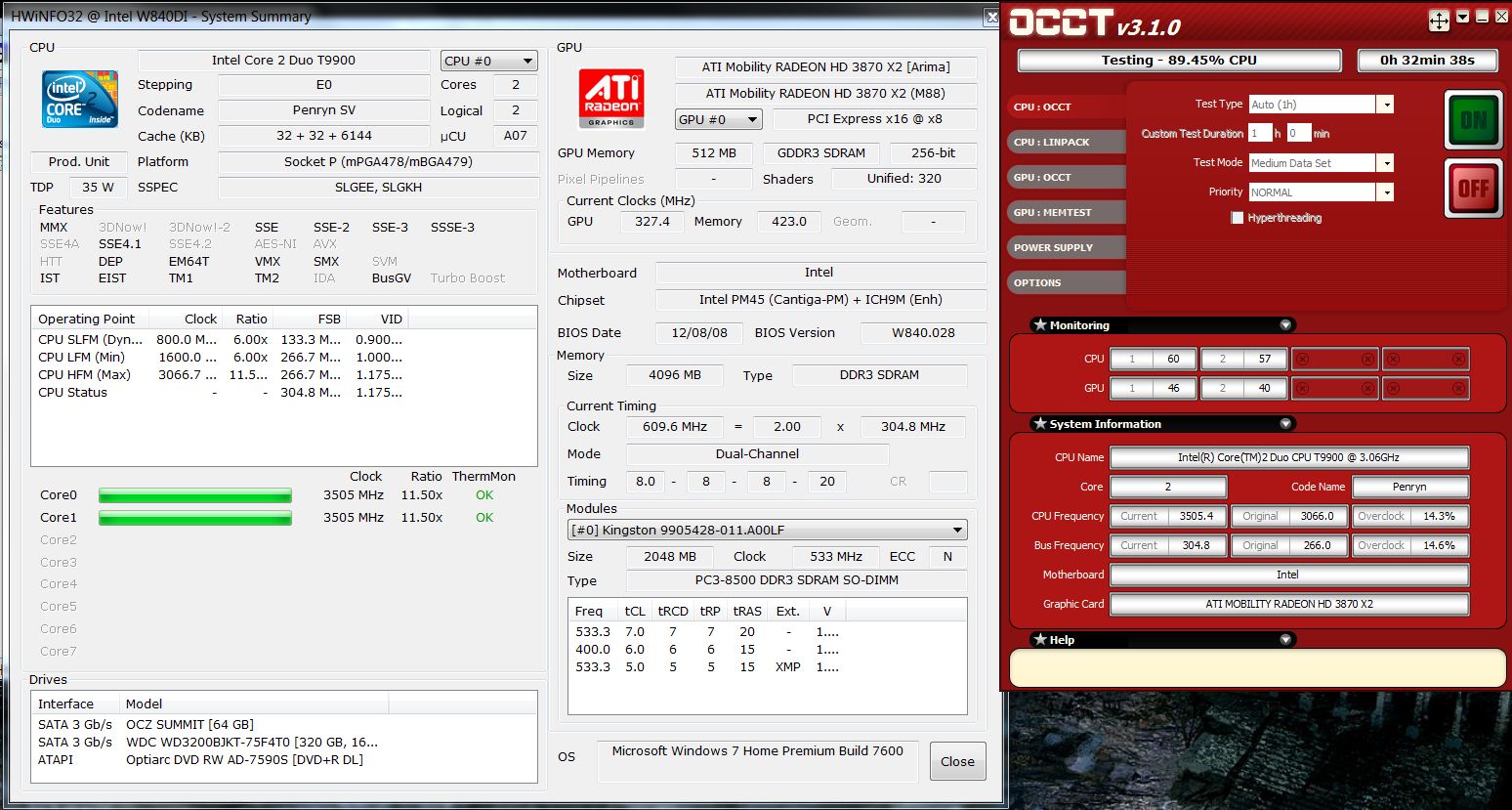Start the test with the green ON button
Image resolution: width=1512 pixels, height=810 pixels.
tap(1473, 119)
